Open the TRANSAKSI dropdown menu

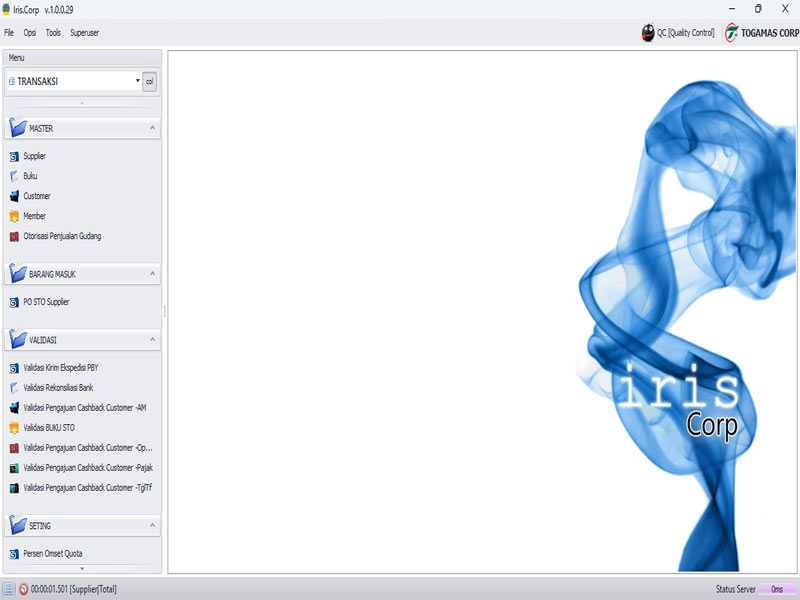point(137,81)
